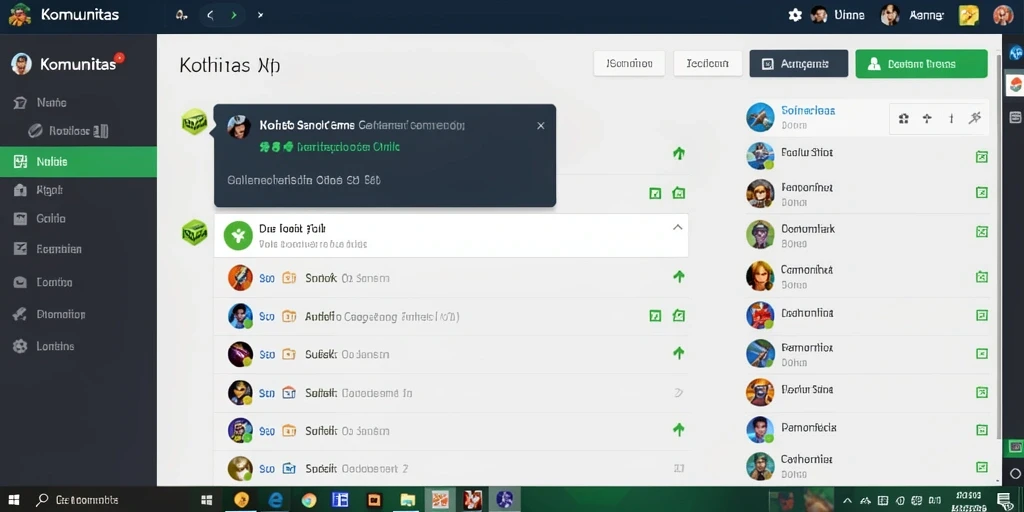Viewport: 1024px width, 512px height.
Task: Show hidden tray icons chevron in taskbar
Action: [848, 500]
